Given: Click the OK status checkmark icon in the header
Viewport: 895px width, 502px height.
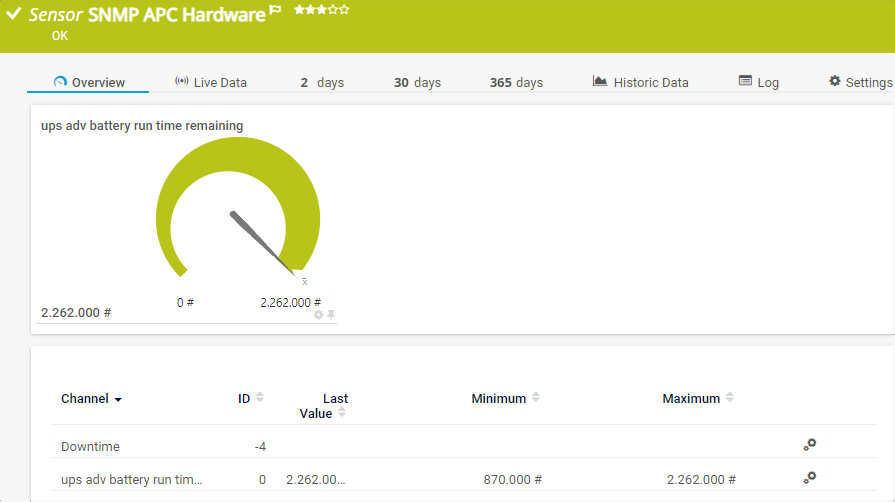Looking at the screenshot, I should click(x=14, y=15).
